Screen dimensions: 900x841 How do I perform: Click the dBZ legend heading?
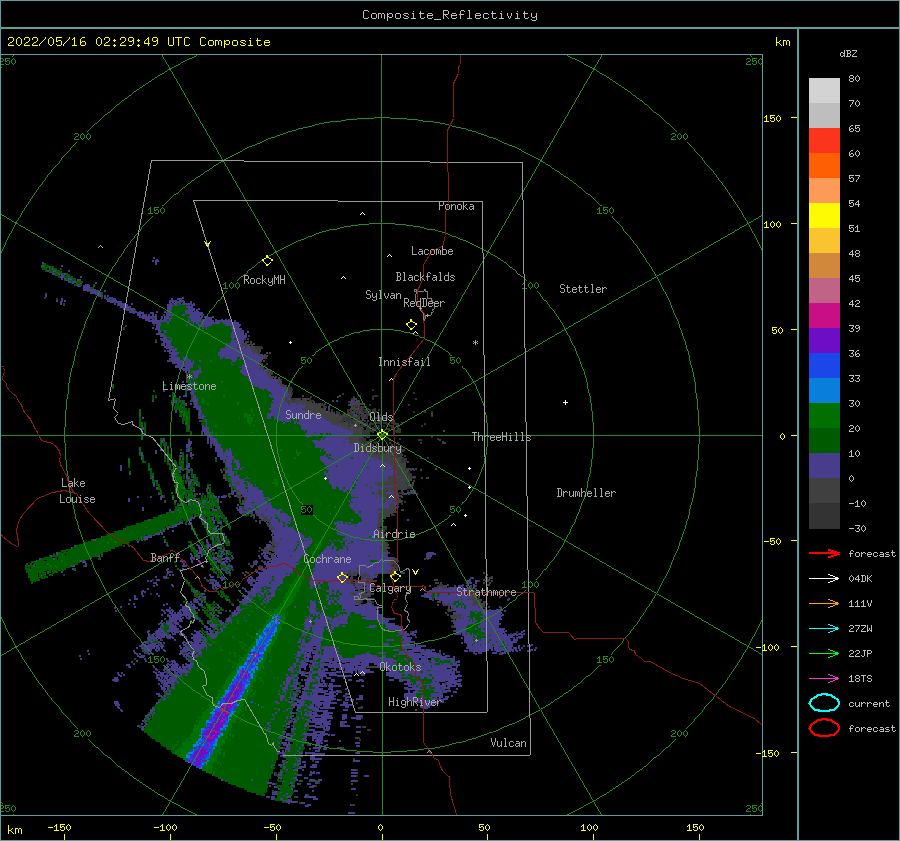point(848,53)
